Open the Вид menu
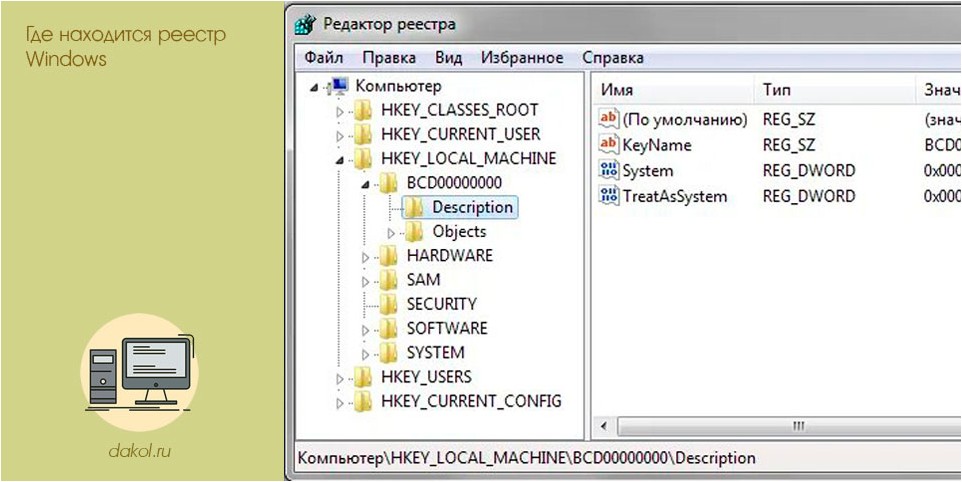 pyautogui.click(x=448, y=58)
